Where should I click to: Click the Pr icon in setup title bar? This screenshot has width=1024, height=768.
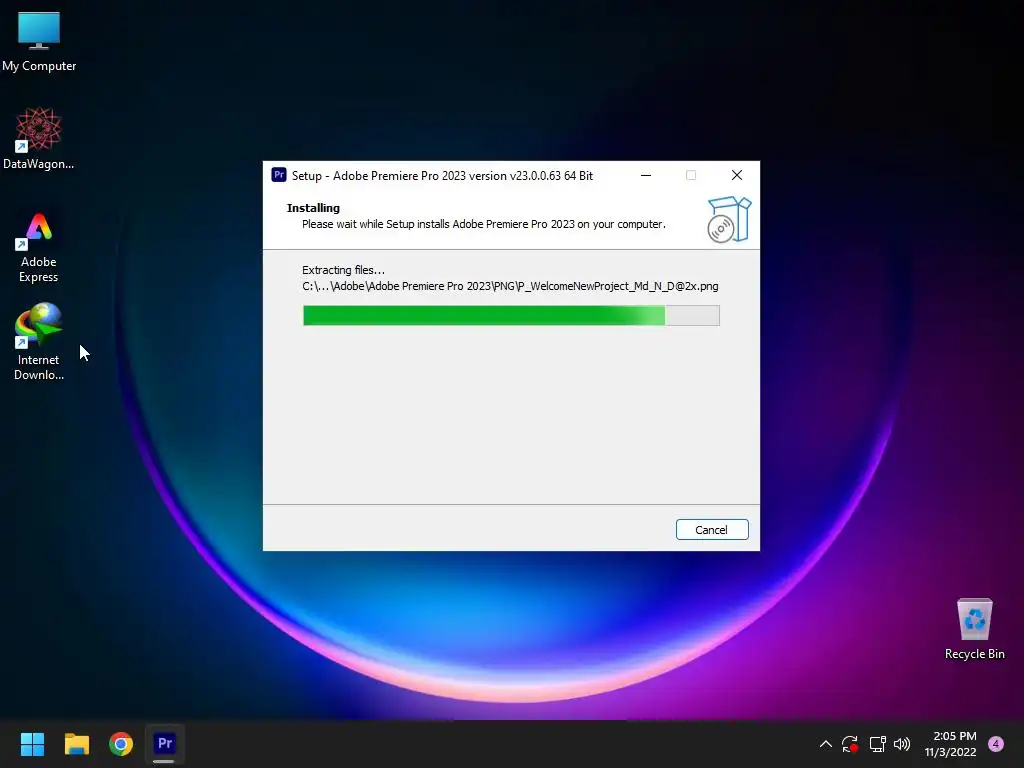[x=279, y=175]
